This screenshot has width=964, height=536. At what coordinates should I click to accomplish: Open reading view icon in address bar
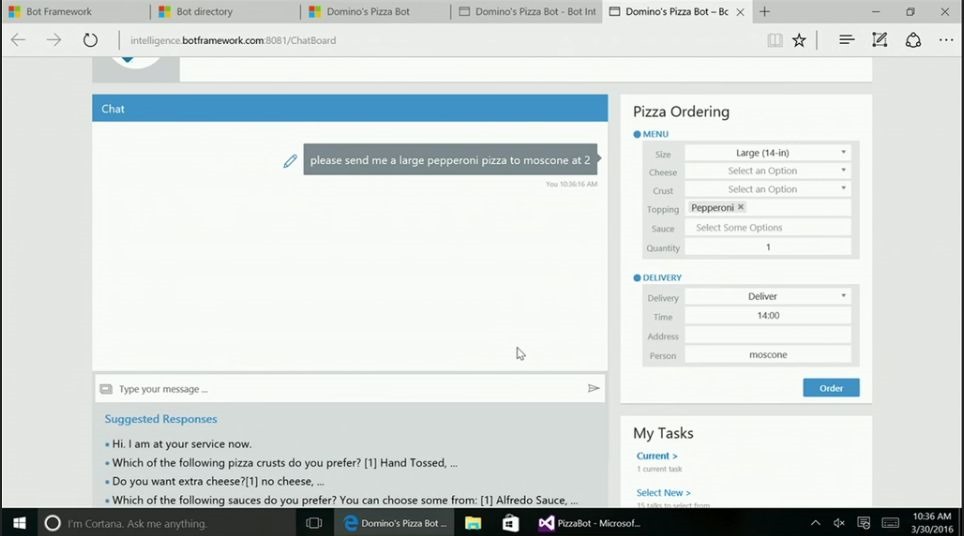[775, 41]
